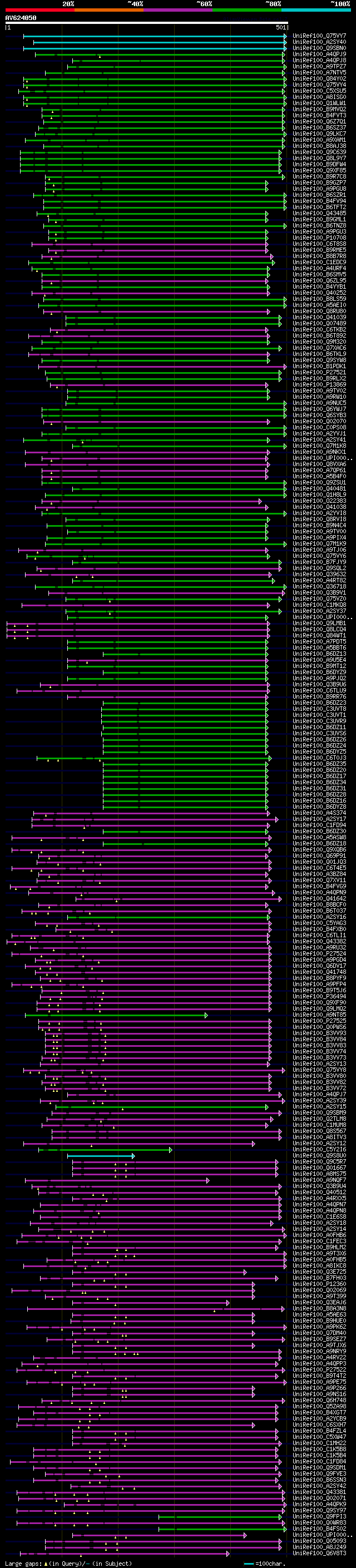
Task: Select the UniRef100_A5ASW8 label
Action: coord(319,838)
